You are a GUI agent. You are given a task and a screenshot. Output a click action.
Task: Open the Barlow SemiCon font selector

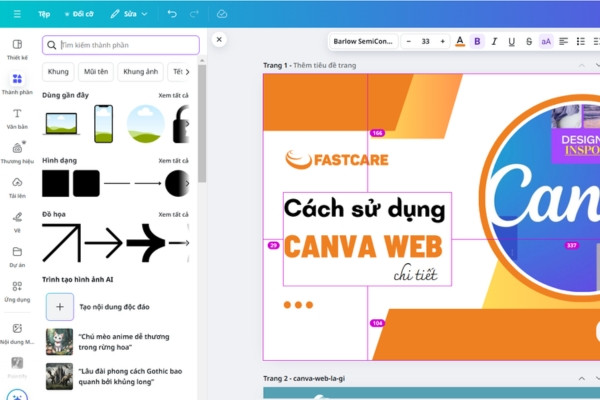tap(363, 41)
